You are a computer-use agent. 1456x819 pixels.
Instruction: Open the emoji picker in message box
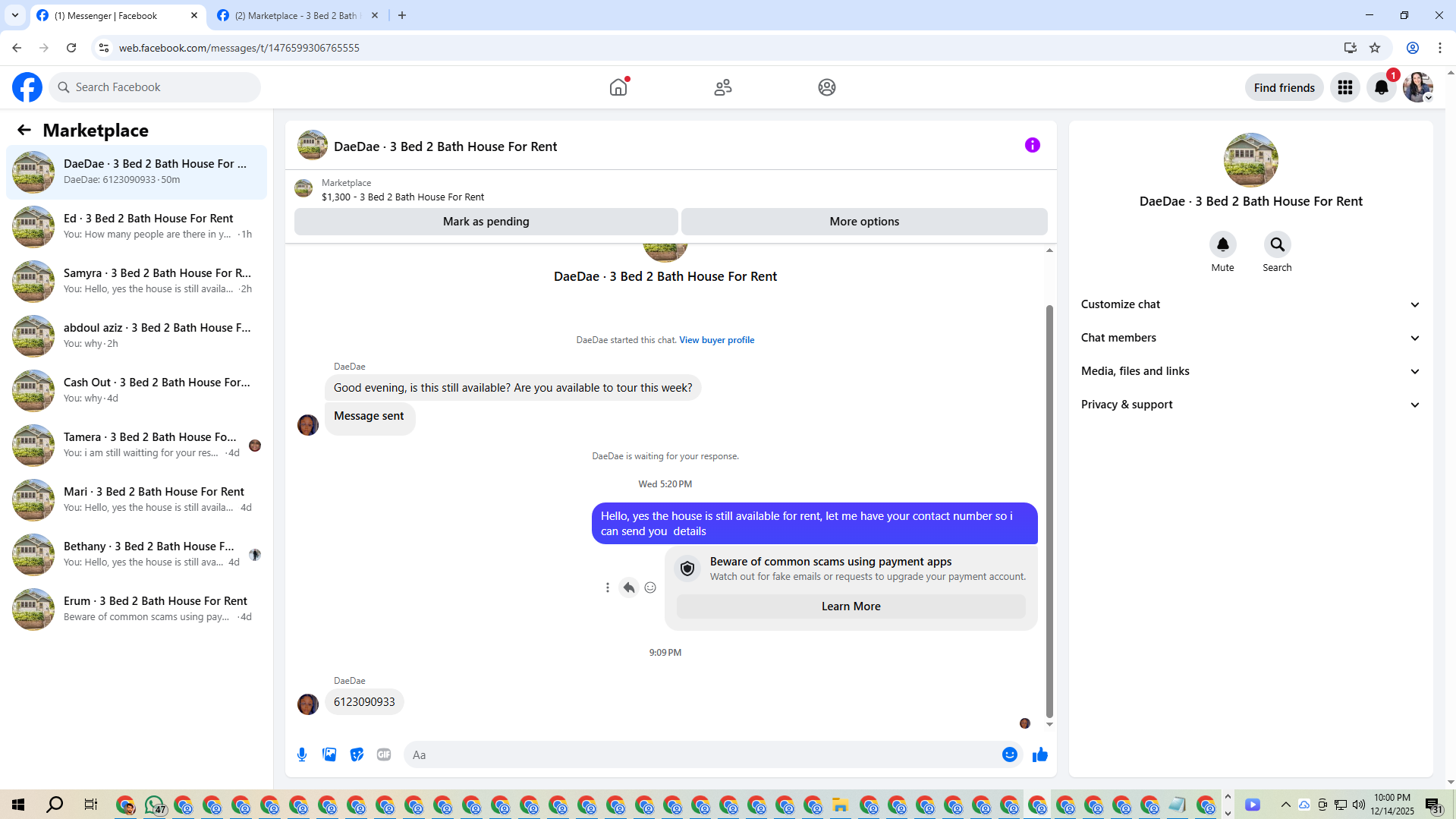(1009, 754)
